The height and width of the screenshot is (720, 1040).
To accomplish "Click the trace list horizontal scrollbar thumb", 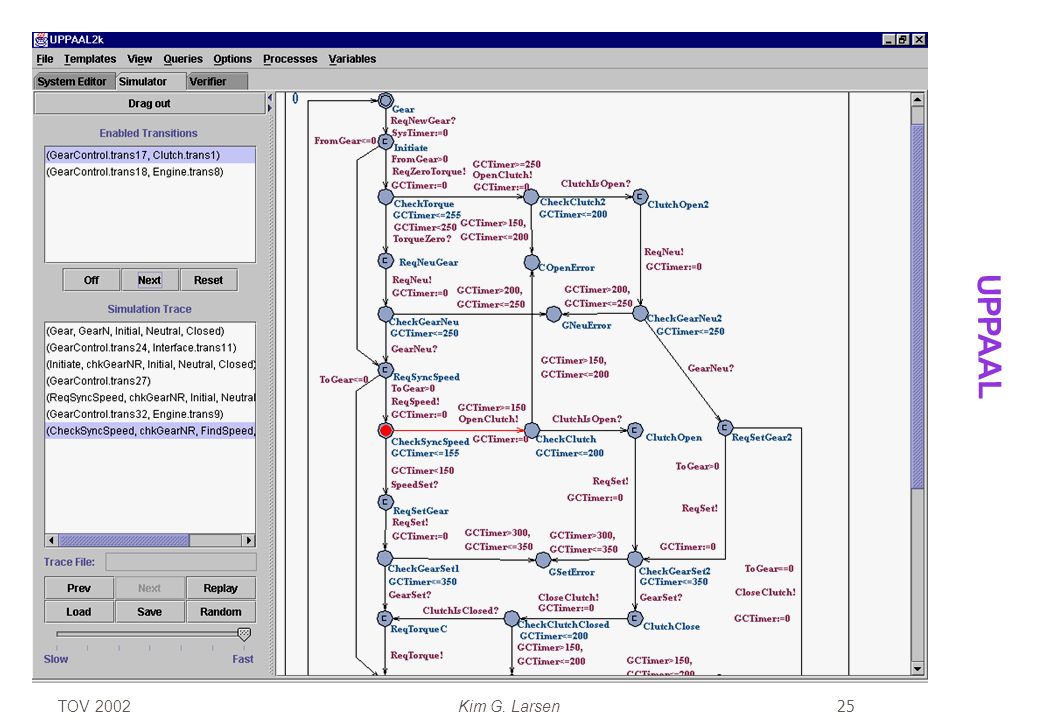I will pyautogui.click(x=123, y=540).
